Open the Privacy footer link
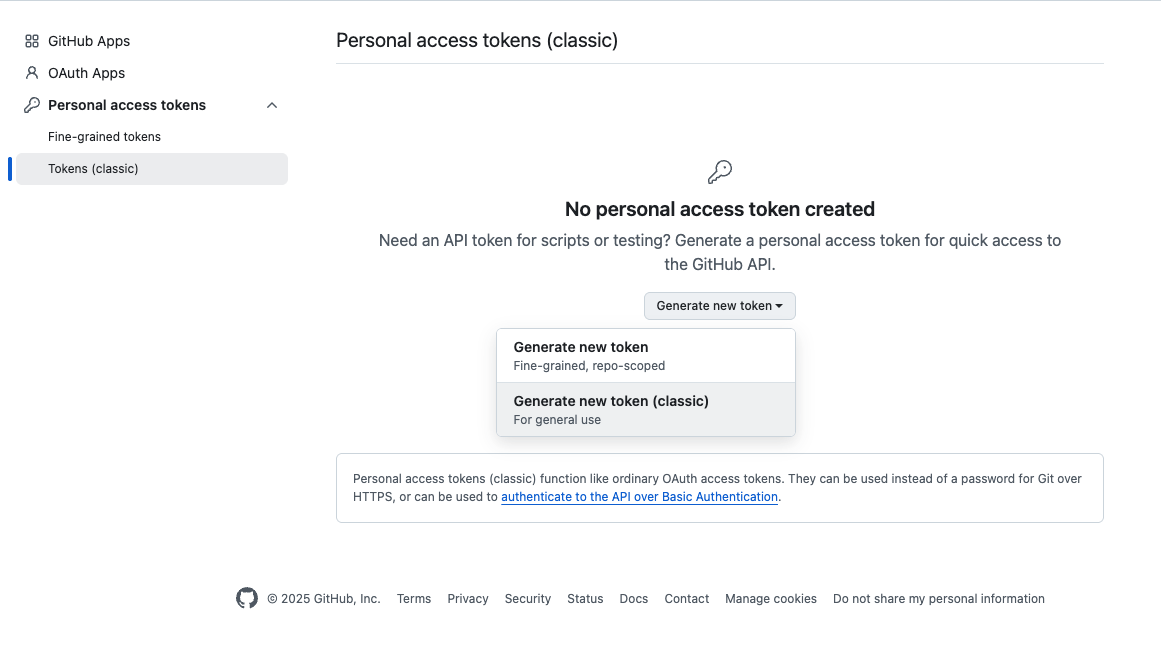Image resolution: width=1161 pixels, height=666 pixels. point(468,599)
